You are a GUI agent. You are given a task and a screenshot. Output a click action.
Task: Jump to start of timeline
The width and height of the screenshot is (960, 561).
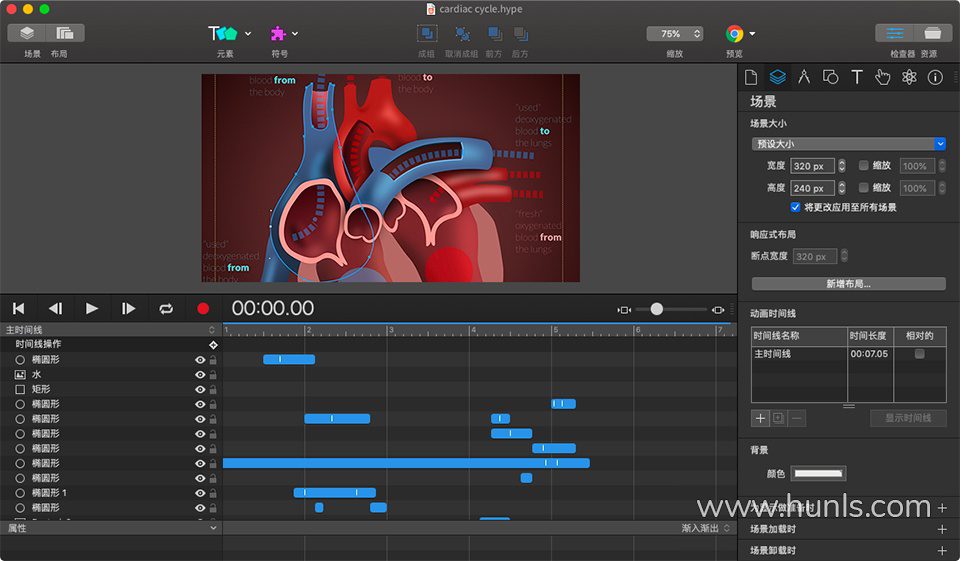click(18, 309)
